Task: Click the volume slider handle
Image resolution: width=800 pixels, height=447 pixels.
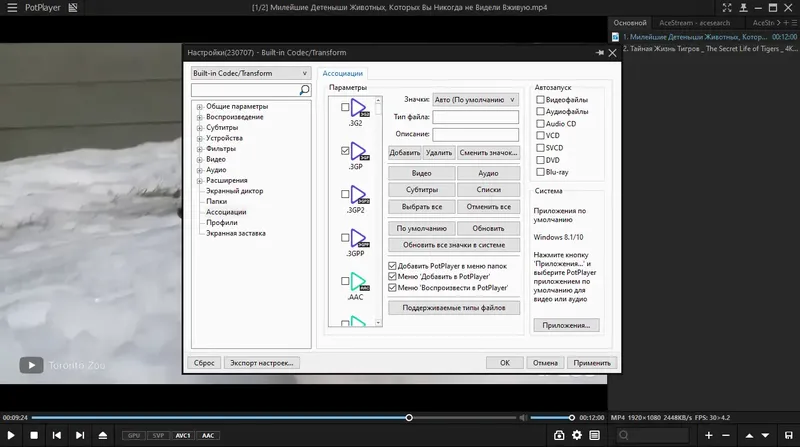Action: coord(571,417)
